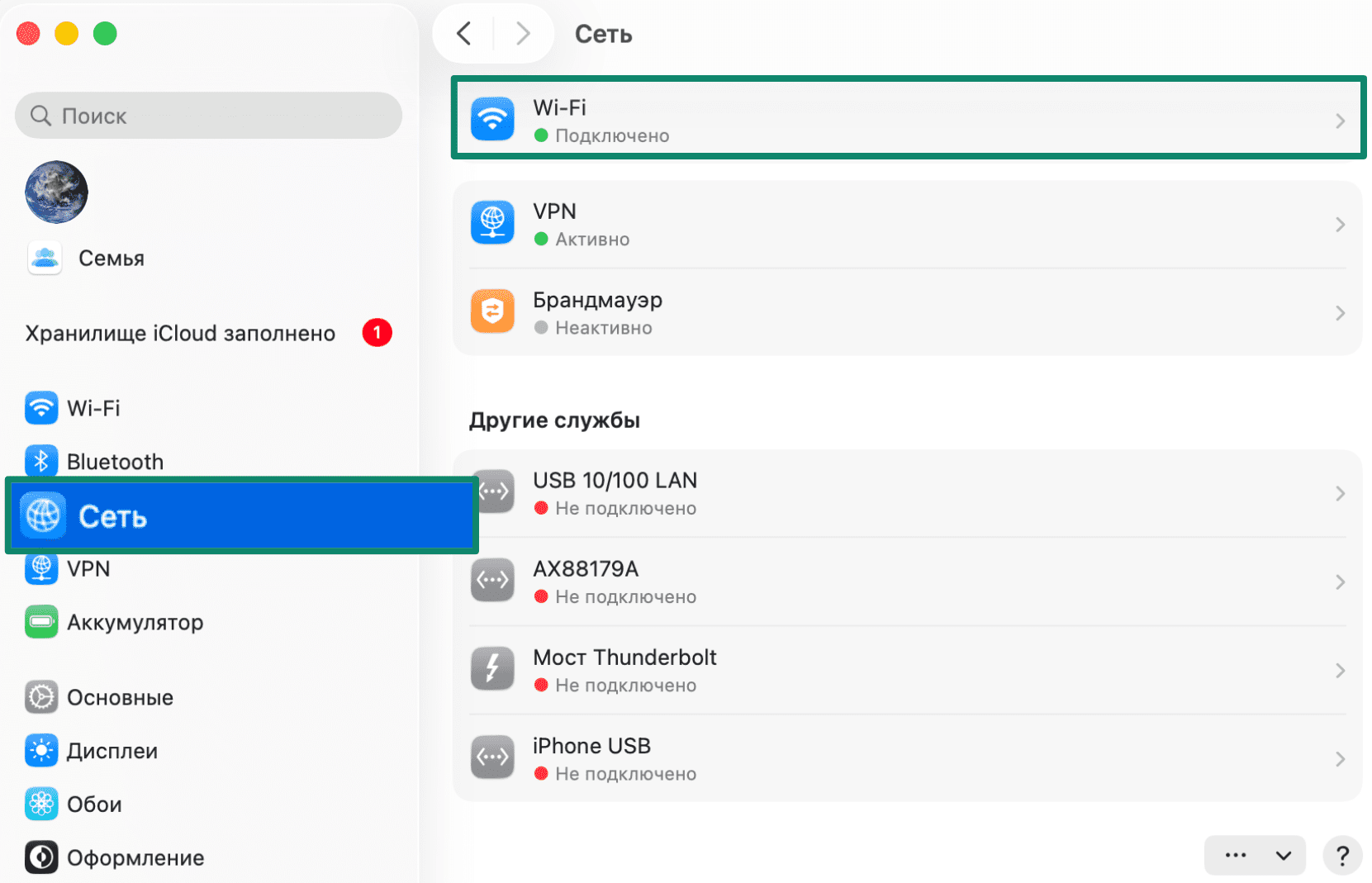Open the question mark help button
The height and width of the screenshot is (883, 1372).
[1342, 856]
